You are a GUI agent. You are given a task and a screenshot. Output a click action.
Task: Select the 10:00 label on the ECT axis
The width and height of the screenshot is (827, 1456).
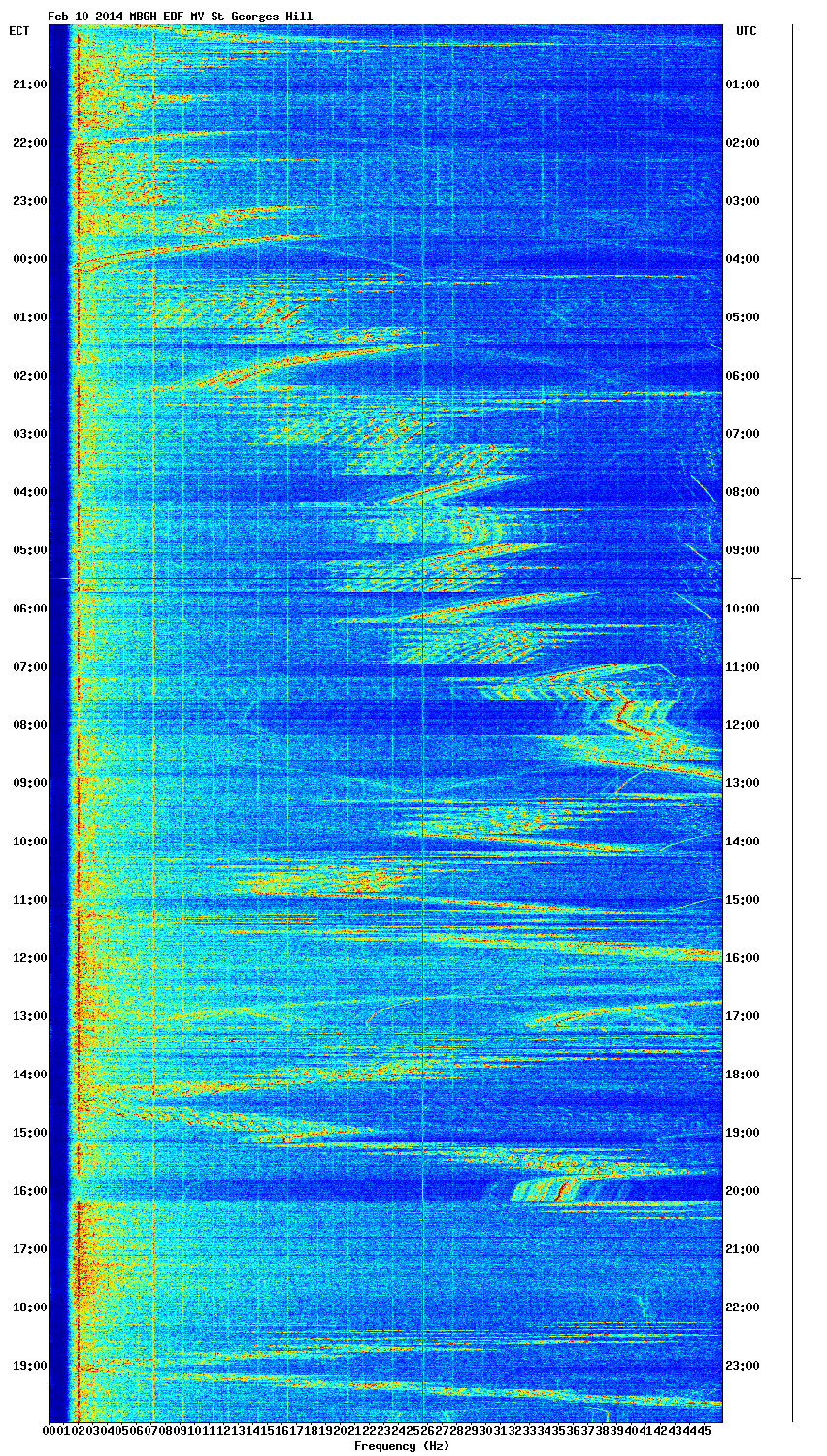coord(30,842)
